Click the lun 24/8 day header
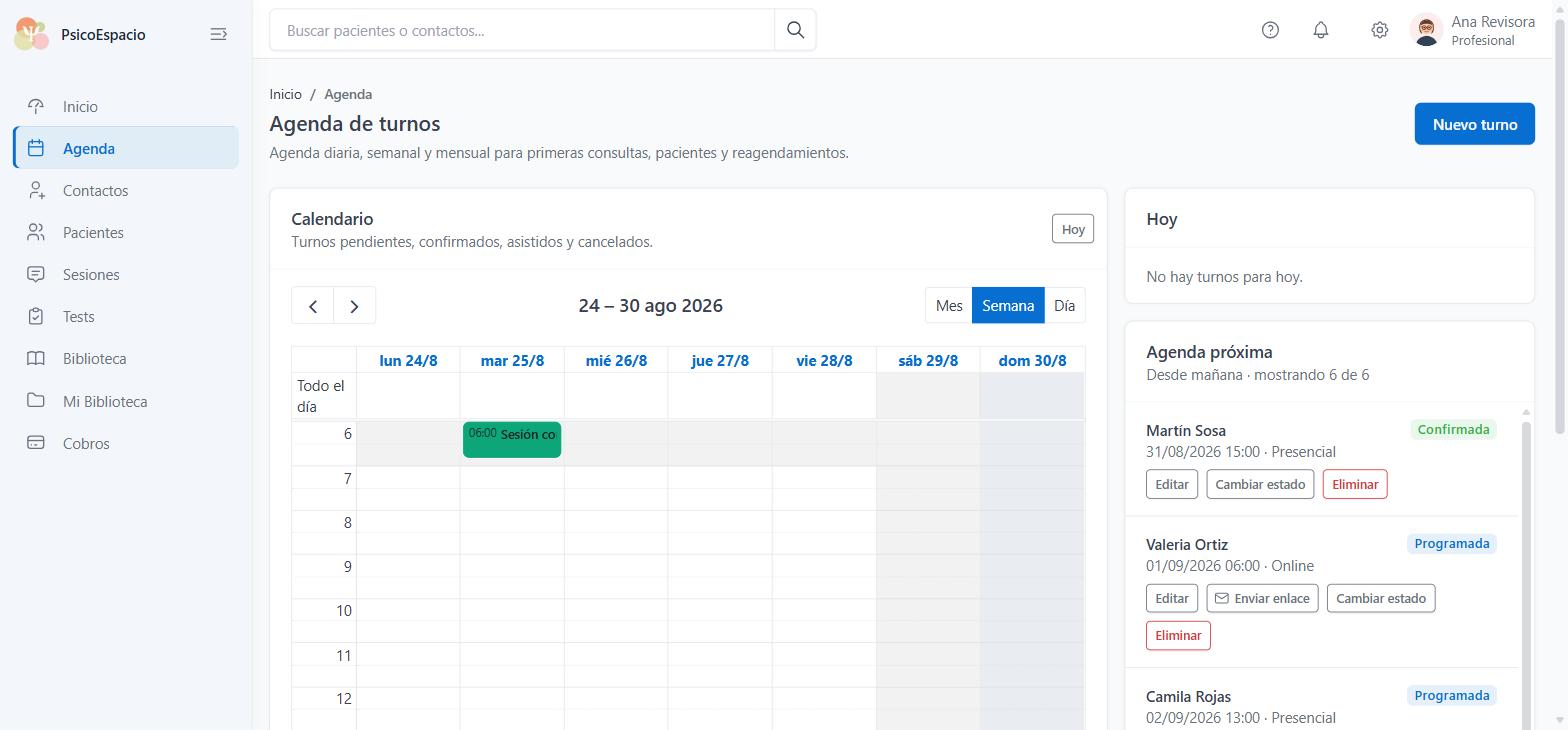Image resolution: width=1568 pixels, height=730 pixels. coord(408,360)
